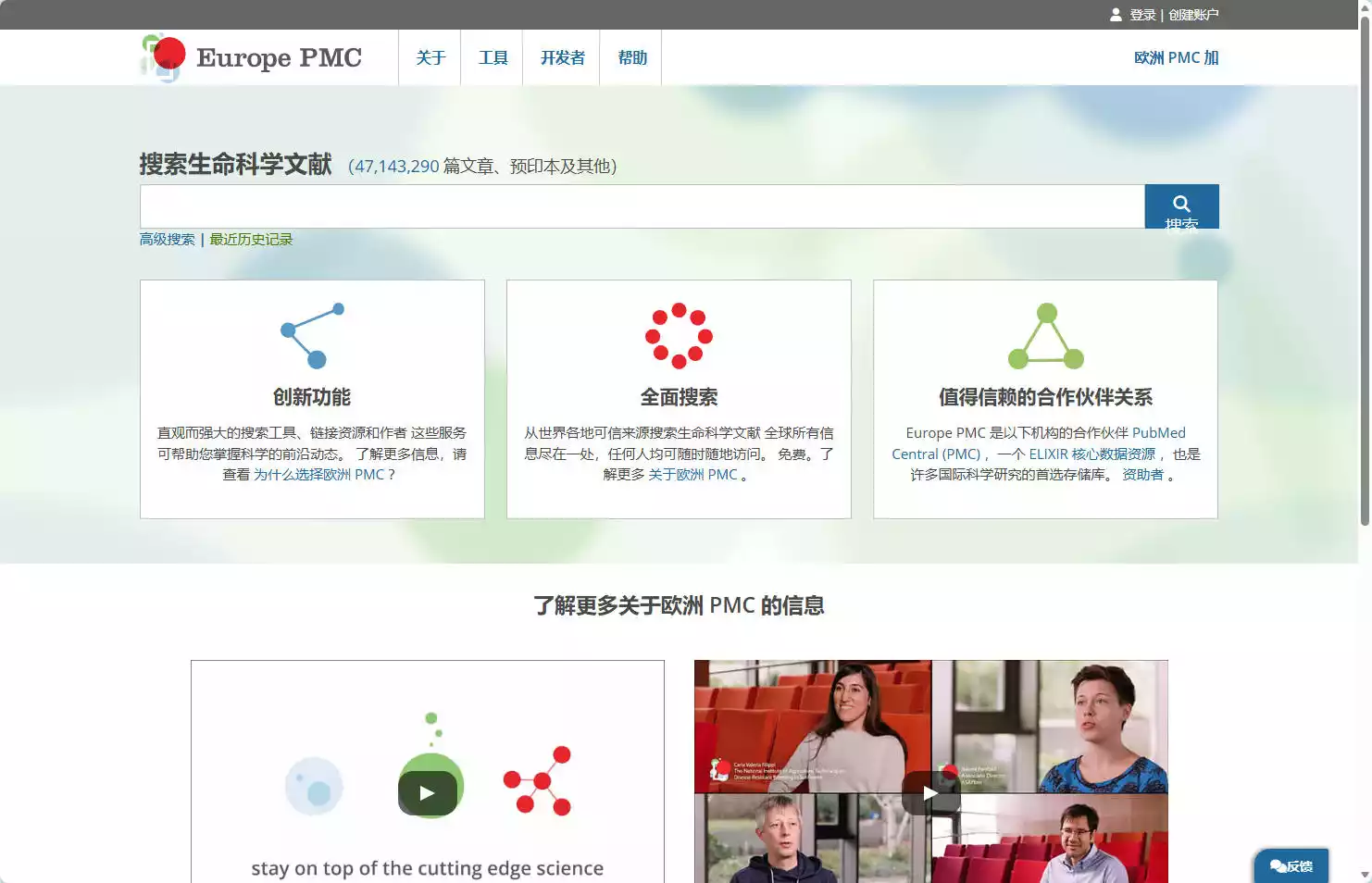The width and height of the screenshot is (1372, 883).
Task: Click the green triangle partnership icon
Action: pyautogui.click(x=1045, y=335)
